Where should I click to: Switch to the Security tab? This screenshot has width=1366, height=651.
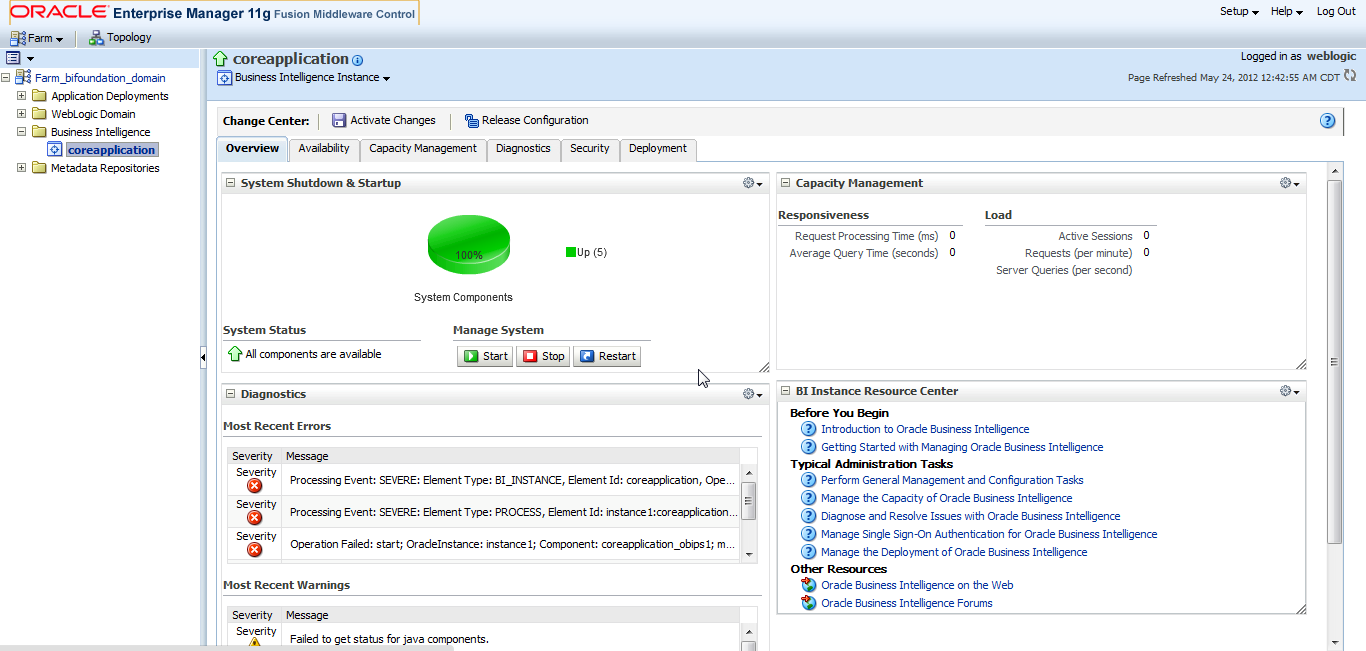pyautogui.click(x=590, y=149)
